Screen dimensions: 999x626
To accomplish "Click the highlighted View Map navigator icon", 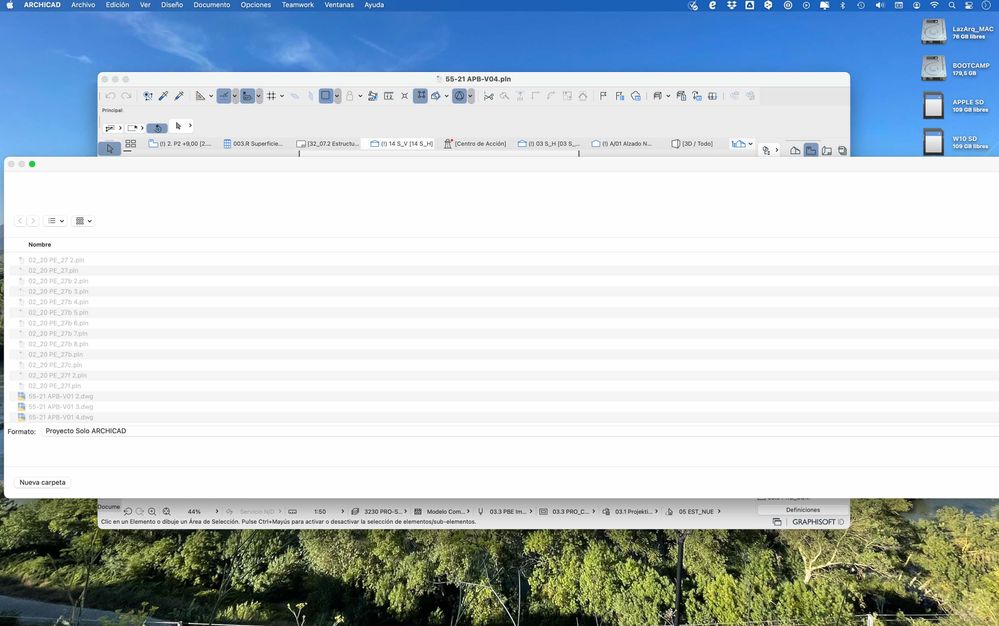I will click(810, 150).
